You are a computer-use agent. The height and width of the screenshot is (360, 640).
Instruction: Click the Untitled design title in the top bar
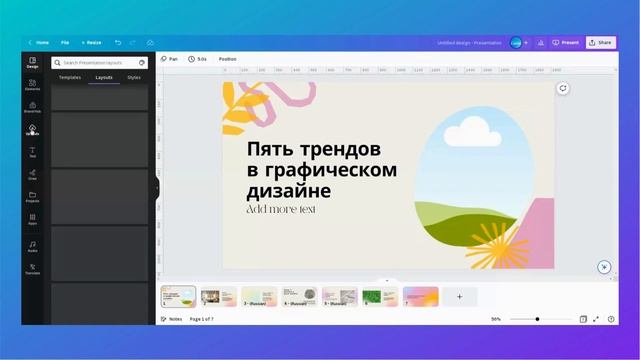point(469,42)
